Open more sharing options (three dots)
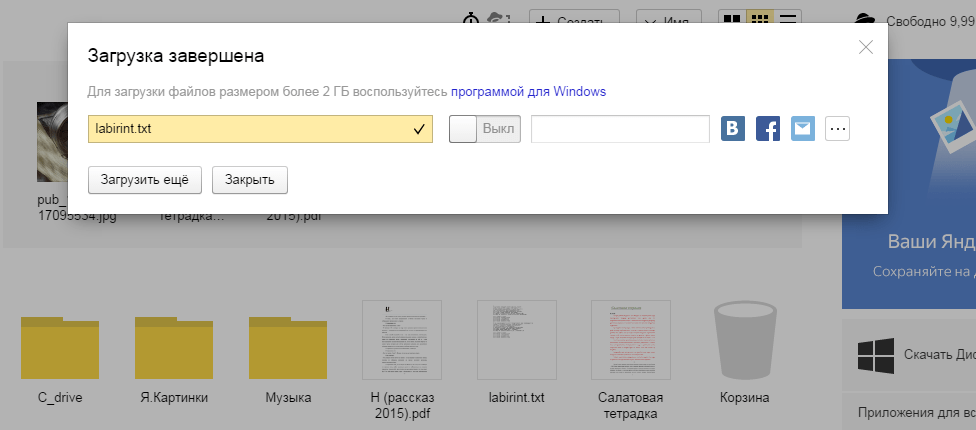This screenshot has height=430, width=976. (837, 129)
